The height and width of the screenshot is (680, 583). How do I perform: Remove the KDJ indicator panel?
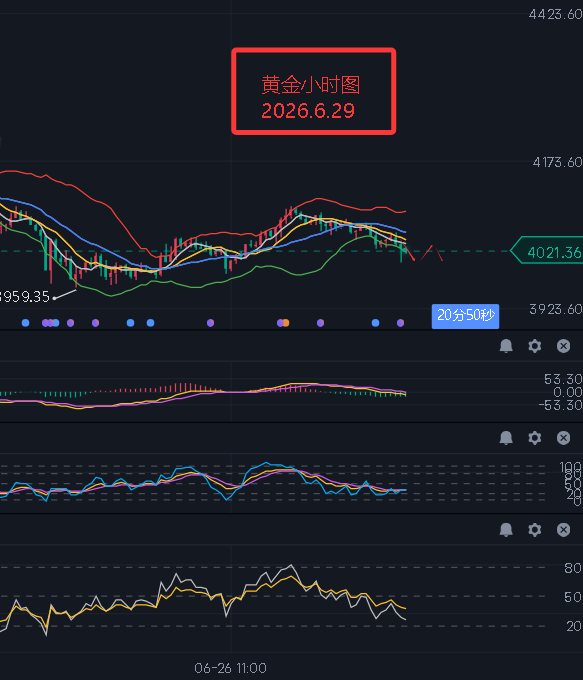coord(563,438)
